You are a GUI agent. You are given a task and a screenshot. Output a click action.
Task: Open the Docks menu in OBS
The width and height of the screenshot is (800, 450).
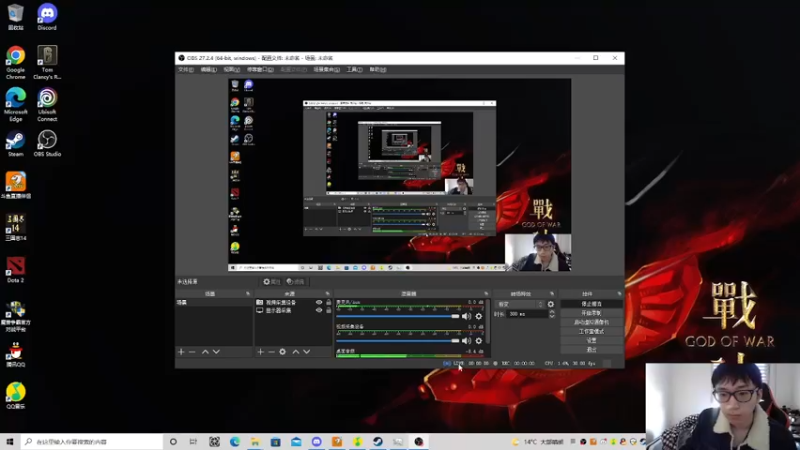coord(260,69)
